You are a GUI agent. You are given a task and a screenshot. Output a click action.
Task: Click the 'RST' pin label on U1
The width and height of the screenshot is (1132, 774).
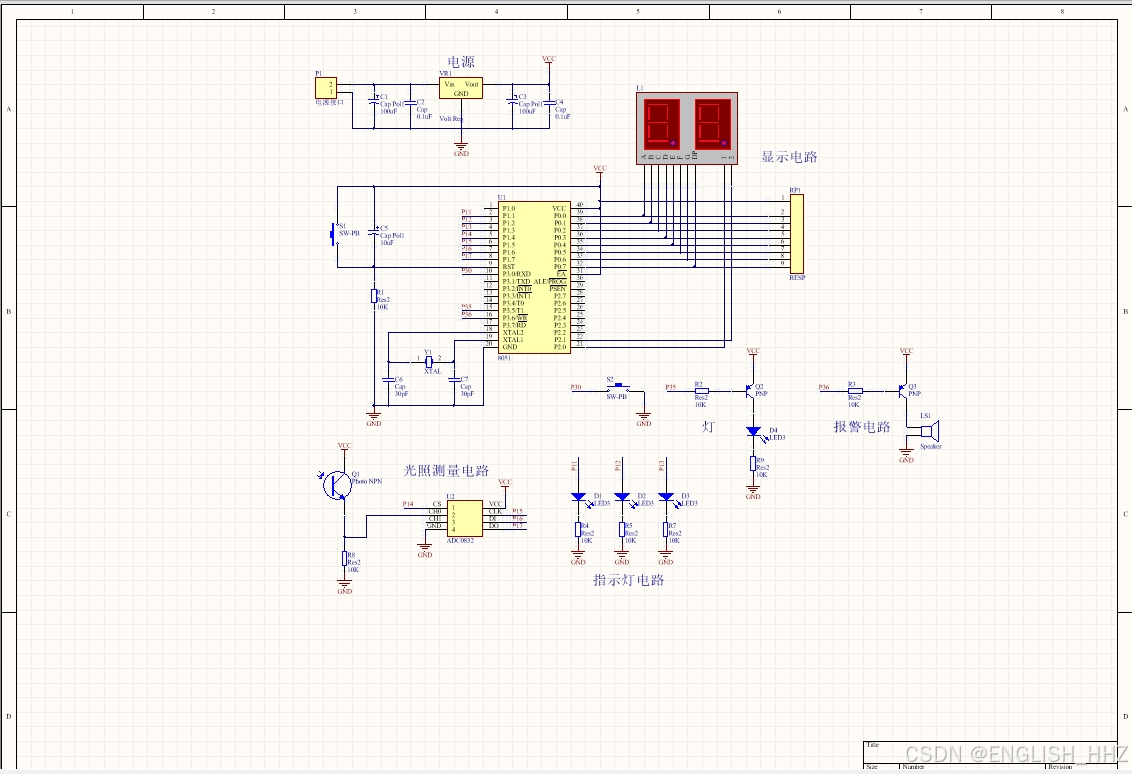click(x=509, y=267)
